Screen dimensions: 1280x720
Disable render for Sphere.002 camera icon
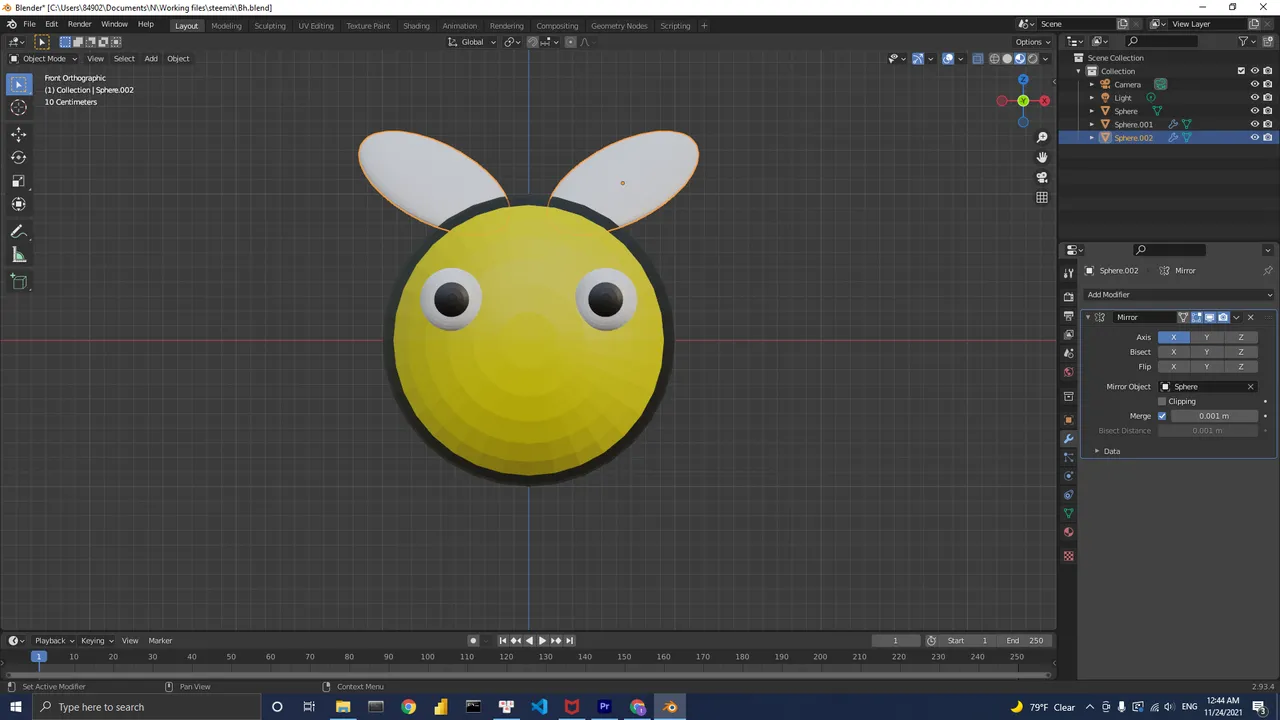[x=1268, y=137]
